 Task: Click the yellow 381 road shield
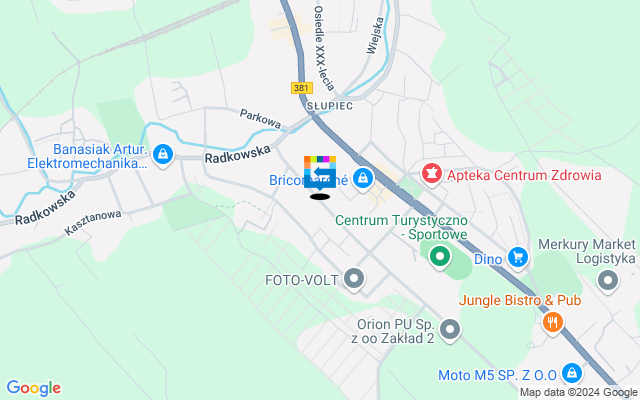302,88
